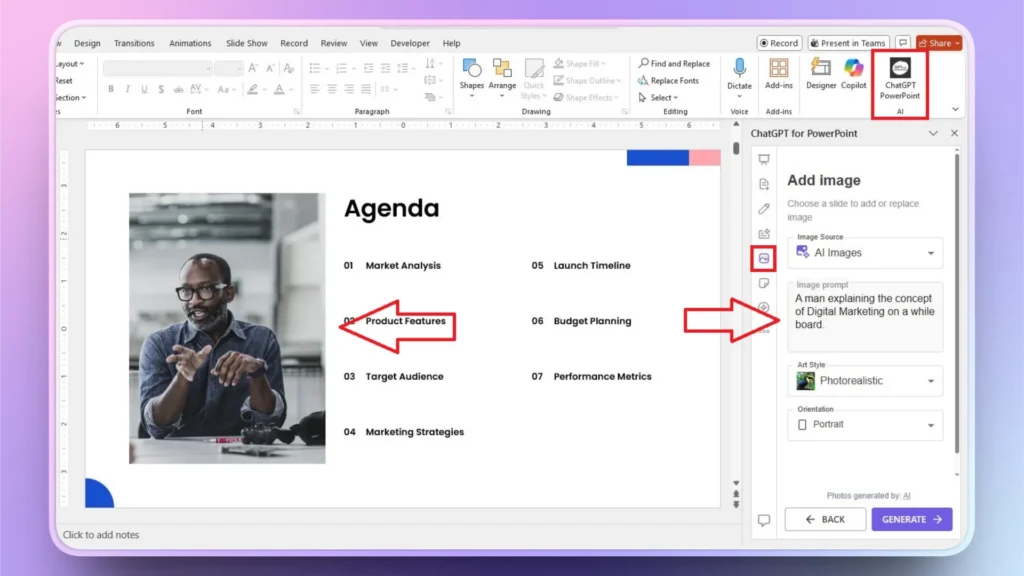Click inside the Image prompt field

click(864, 315)
